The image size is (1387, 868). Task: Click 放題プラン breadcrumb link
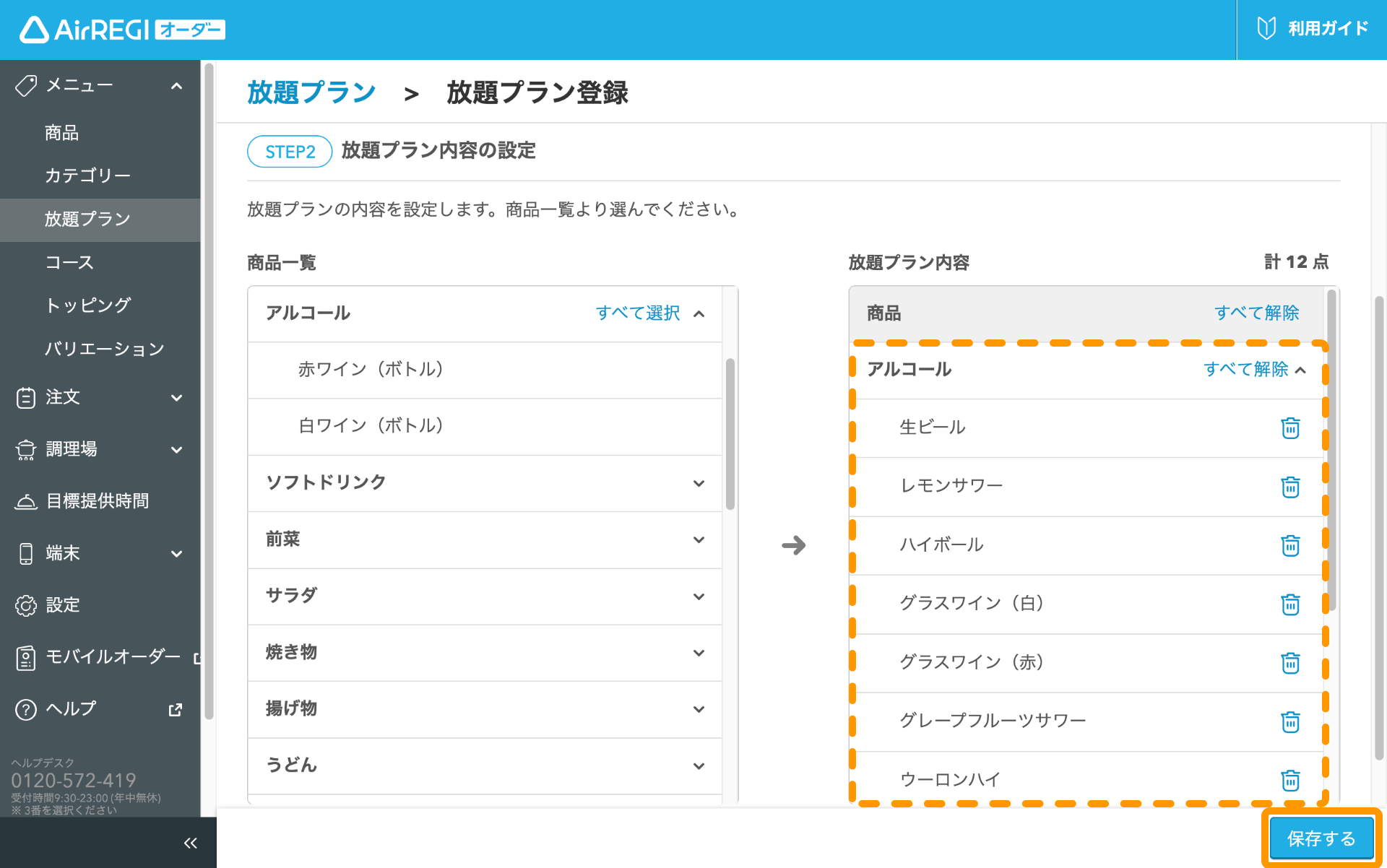point(311,92)
